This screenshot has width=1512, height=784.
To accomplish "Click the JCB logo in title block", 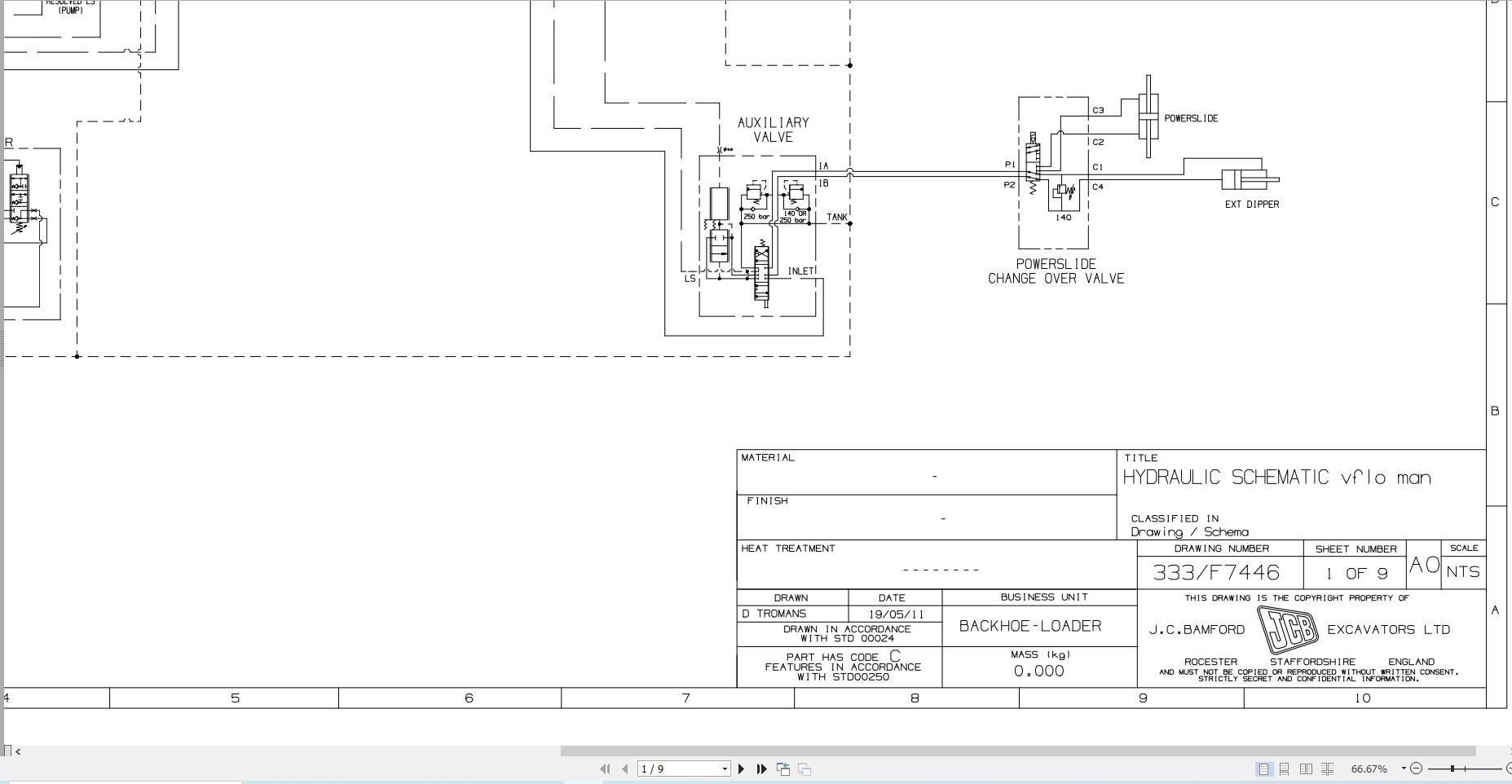I will (1288, 629).
